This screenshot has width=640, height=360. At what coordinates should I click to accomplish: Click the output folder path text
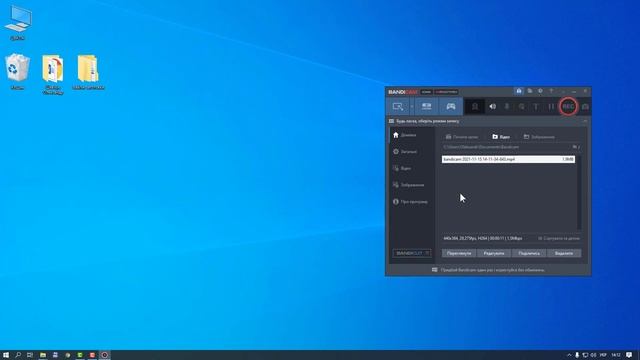481,147
